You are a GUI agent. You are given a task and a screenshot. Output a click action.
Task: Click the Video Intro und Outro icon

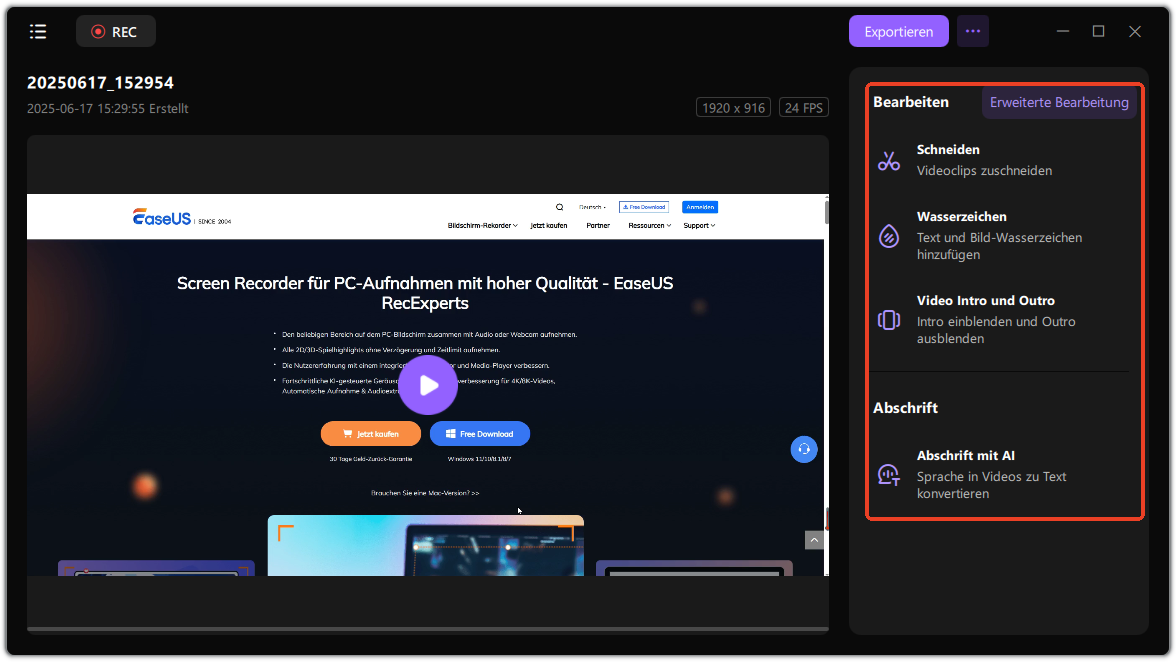pyautogui.click(x=889, y=320)
